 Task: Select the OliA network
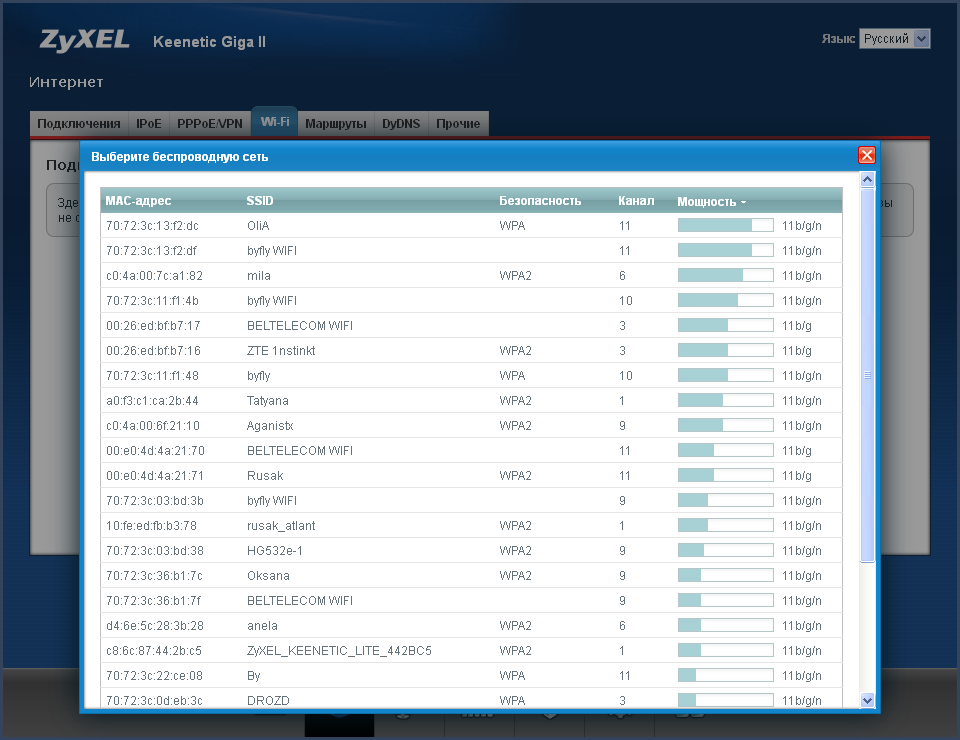471,226
